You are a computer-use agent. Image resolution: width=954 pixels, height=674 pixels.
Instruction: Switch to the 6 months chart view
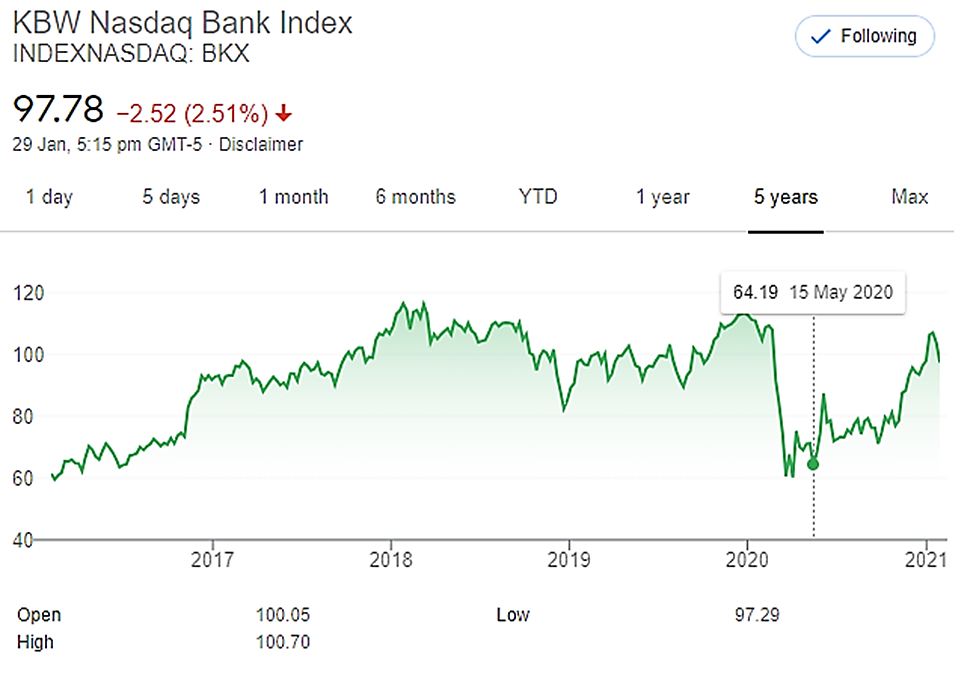(415, 197)
